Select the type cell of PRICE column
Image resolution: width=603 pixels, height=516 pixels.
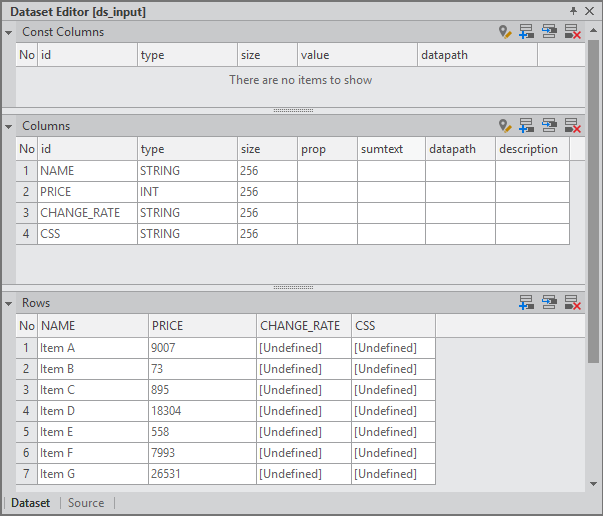187,192
